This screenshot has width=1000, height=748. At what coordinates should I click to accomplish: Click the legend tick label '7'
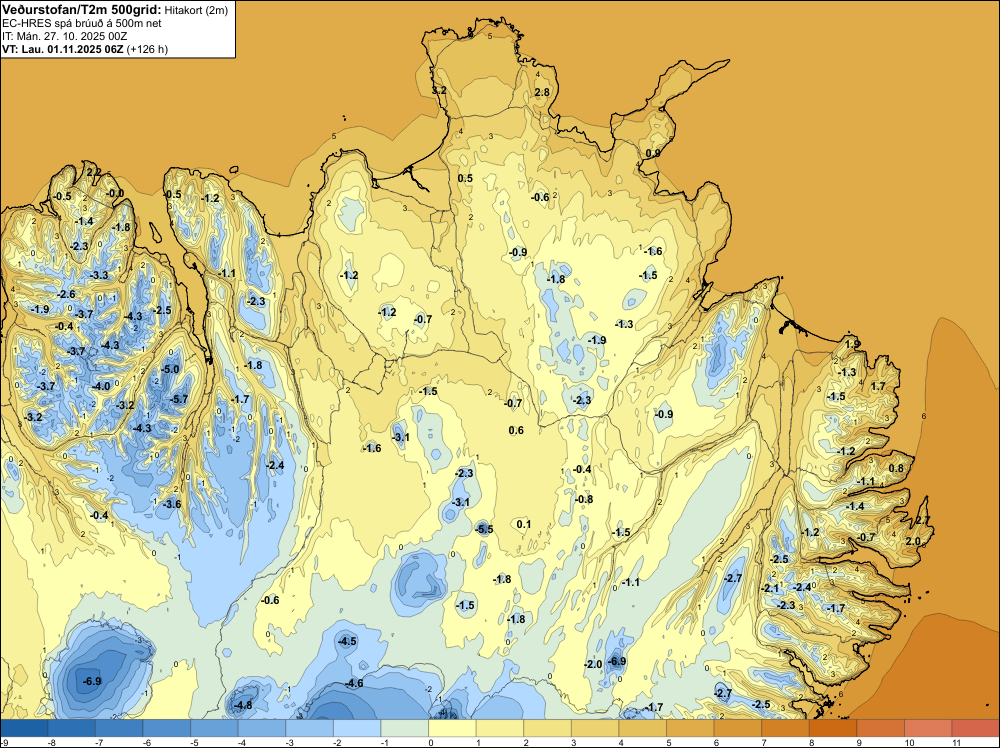tap(764, 742)
